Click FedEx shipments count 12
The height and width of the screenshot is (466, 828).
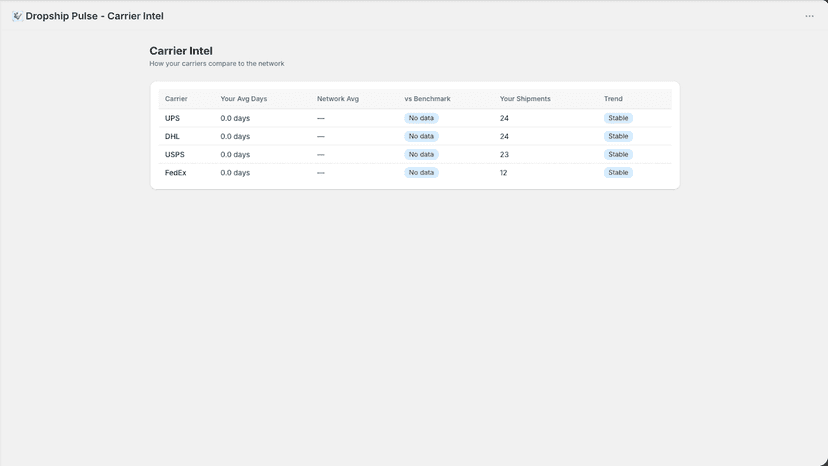coord(503,173)
